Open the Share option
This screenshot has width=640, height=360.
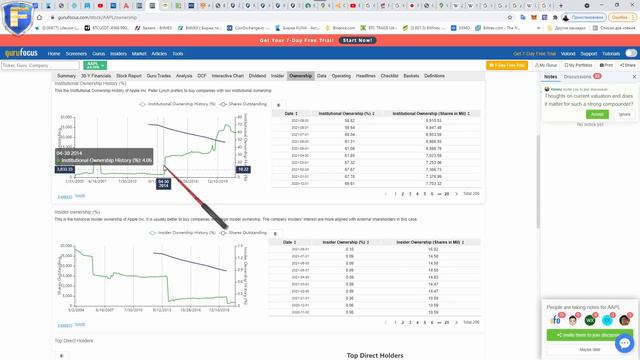(628, 65)
